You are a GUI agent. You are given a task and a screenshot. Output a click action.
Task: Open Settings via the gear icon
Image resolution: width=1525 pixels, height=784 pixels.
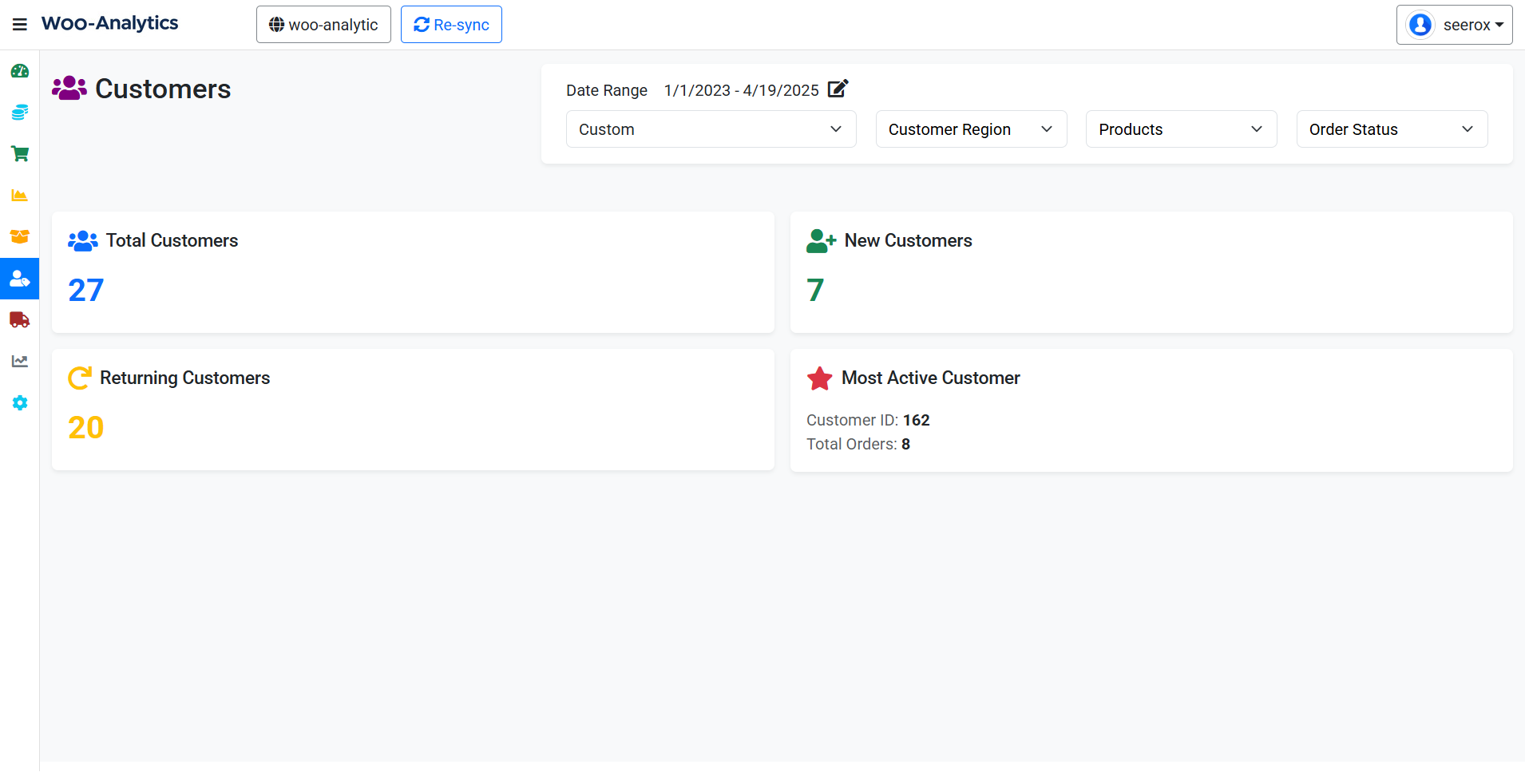click(x=19, y=402)
